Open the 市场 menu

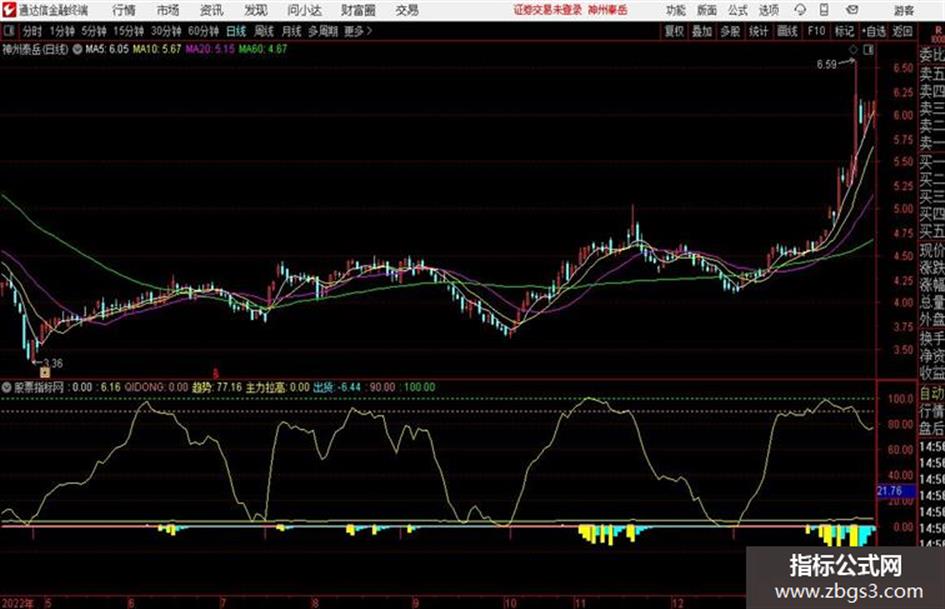tap(168, 10)
